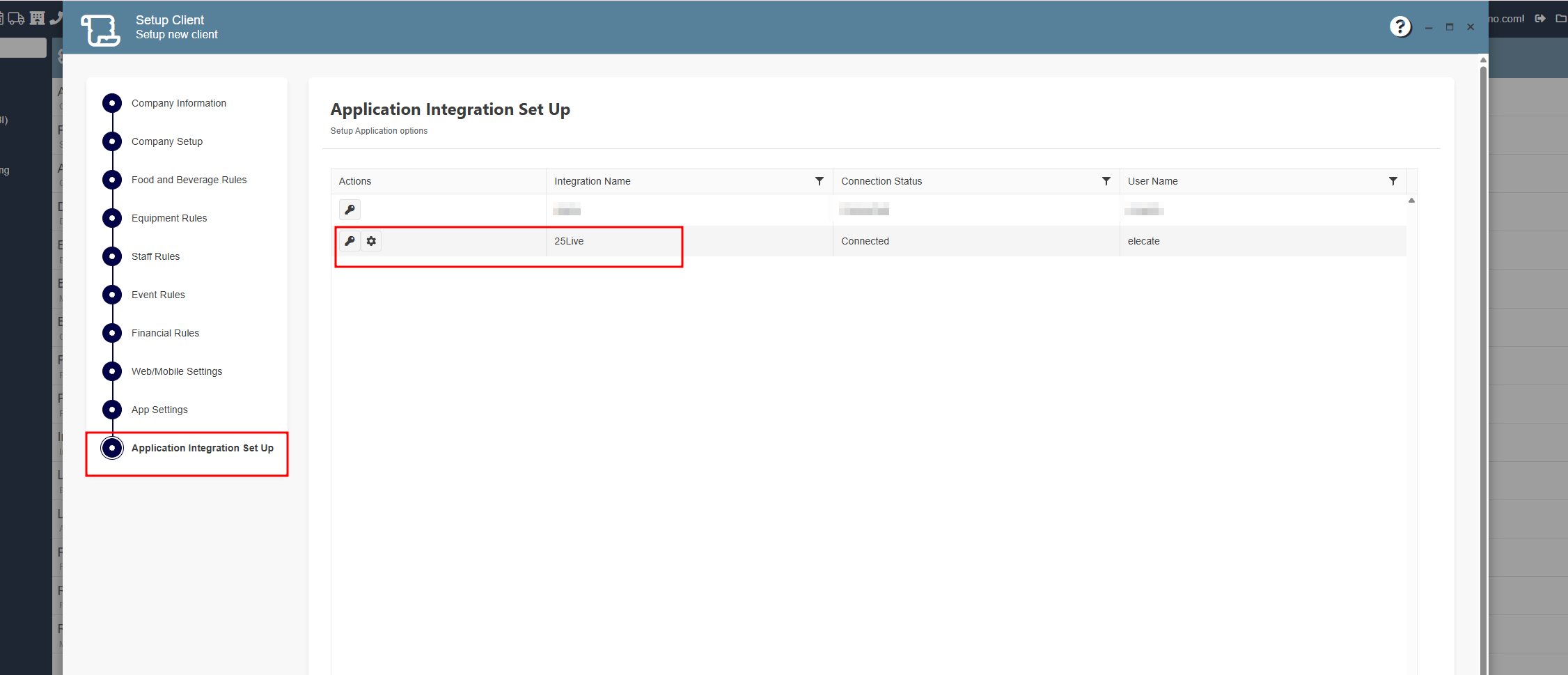Viewport: 1568px width, 675px height.
Task: Sort by the Integration Name column header
Action: coord(593,181)
